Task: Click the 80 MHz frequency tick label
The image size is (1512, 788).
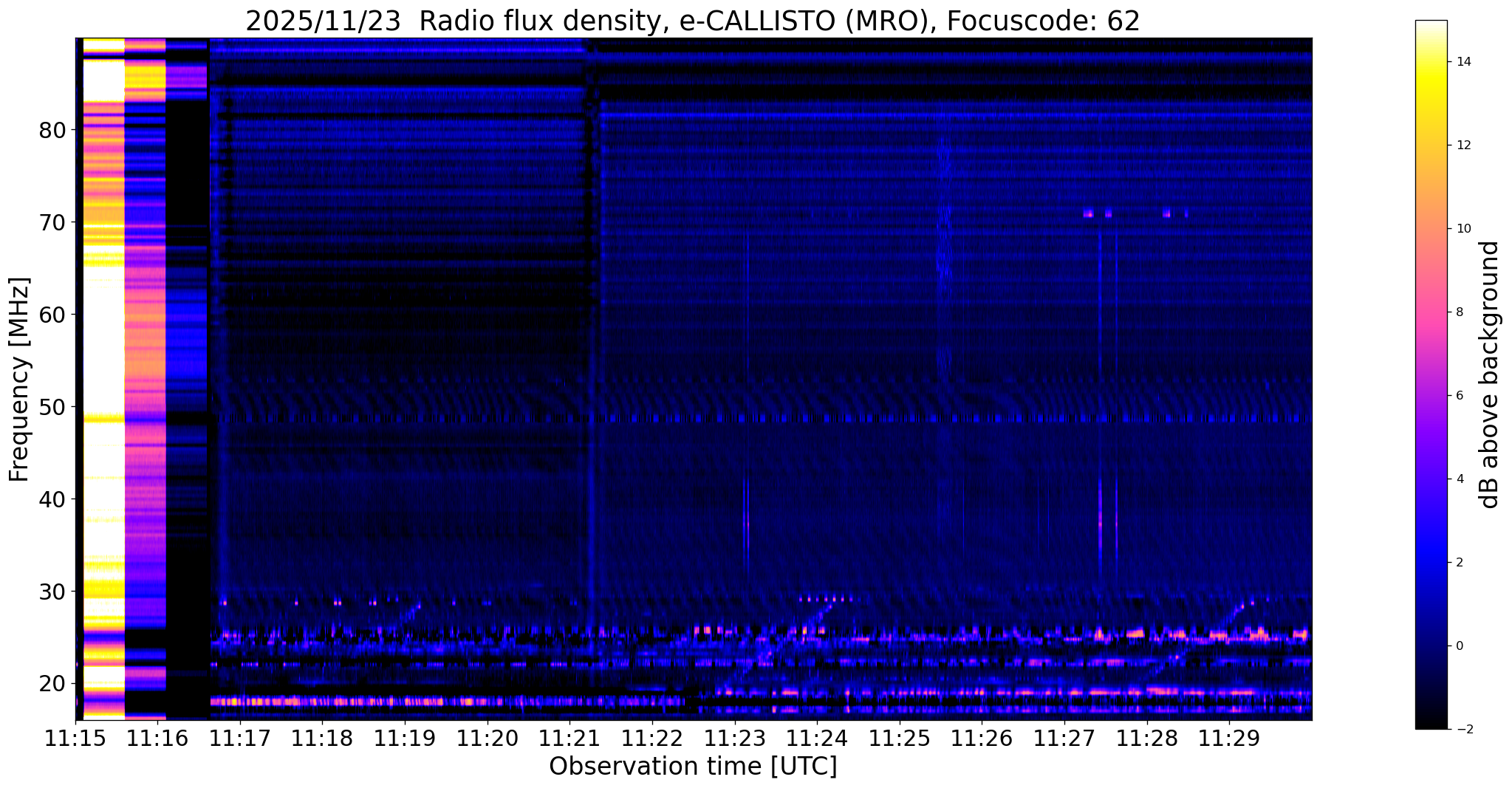Action: click(x=52, y=130)
